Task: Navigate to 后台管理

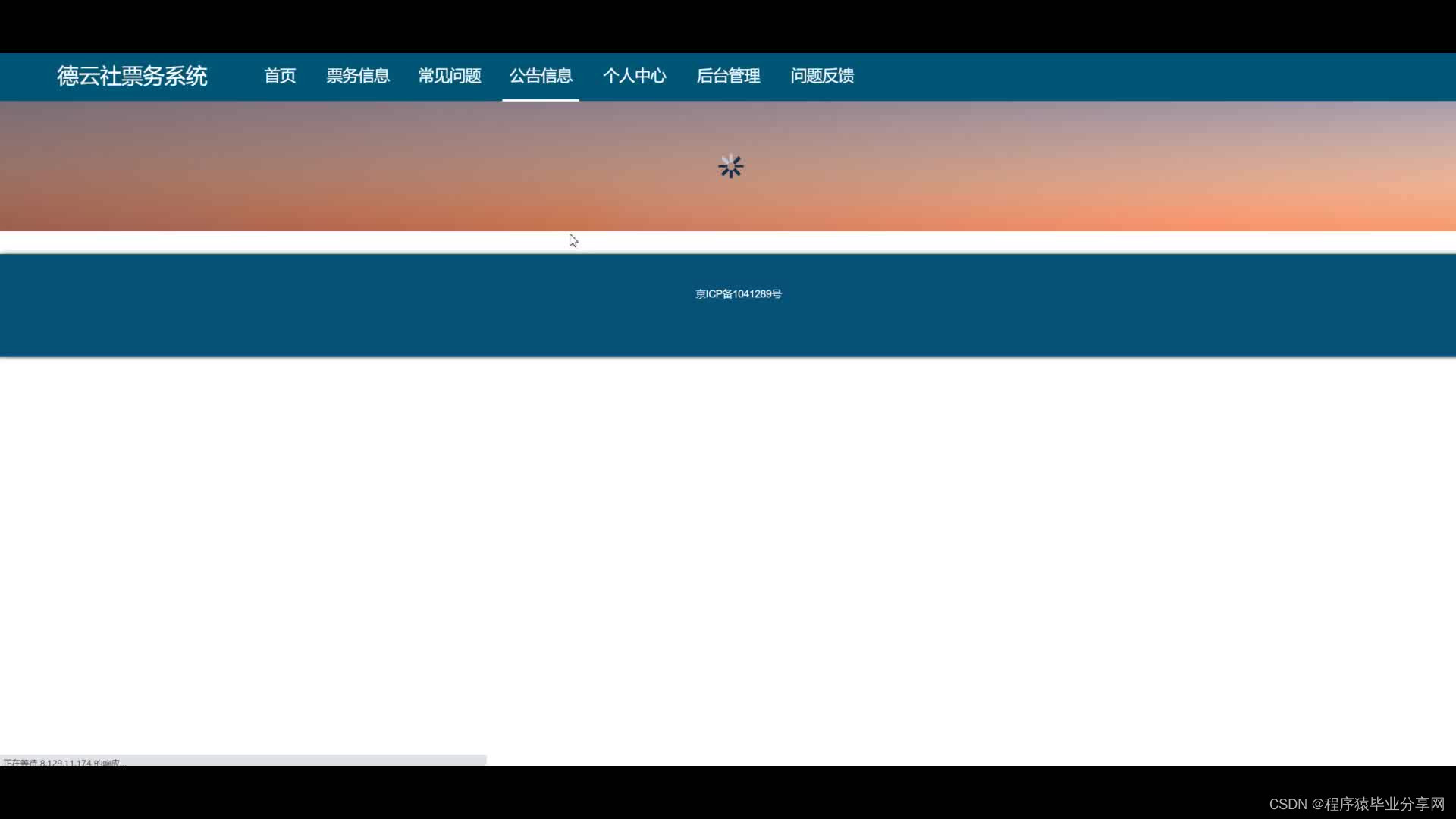Action: coord(728,76)
